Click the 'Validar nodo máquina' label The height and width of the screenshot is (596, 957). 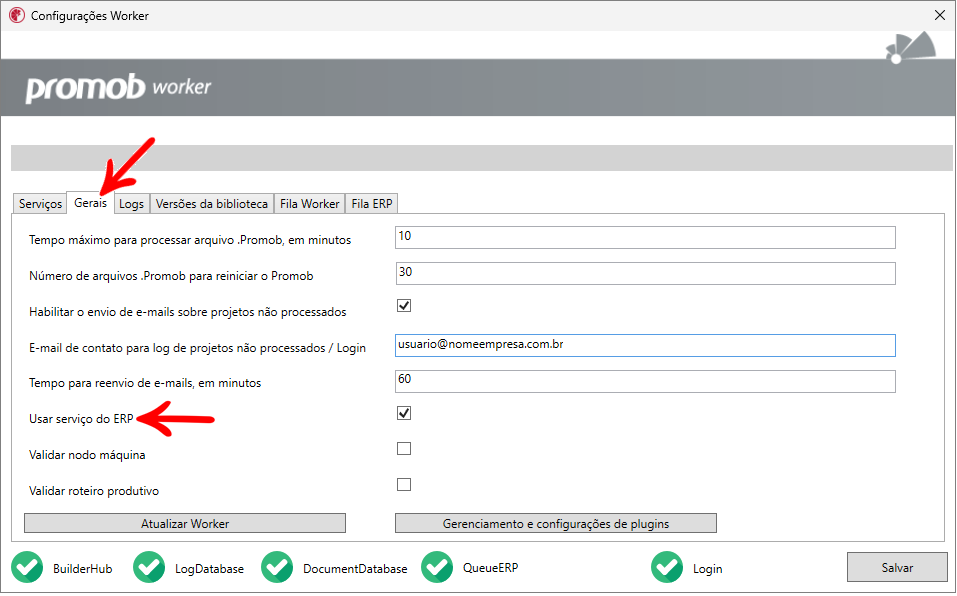87,455
